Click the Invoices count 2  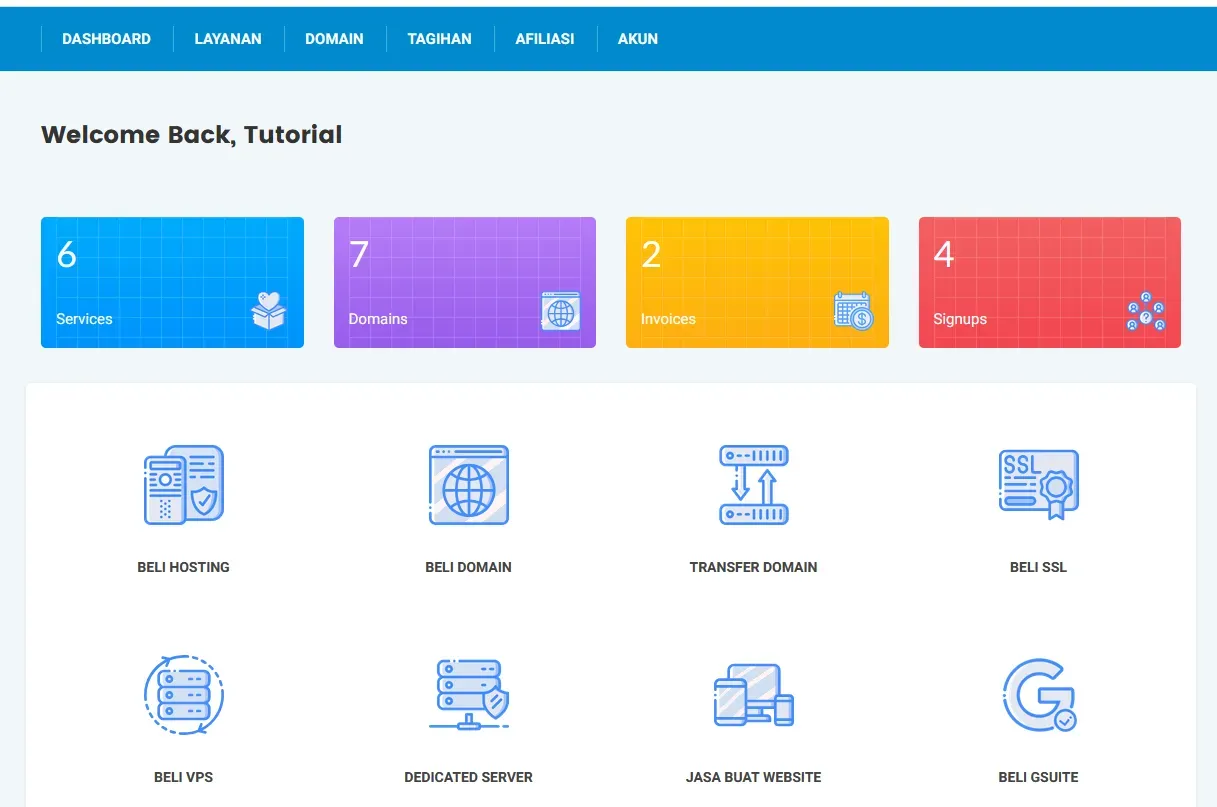coord(651,255)
